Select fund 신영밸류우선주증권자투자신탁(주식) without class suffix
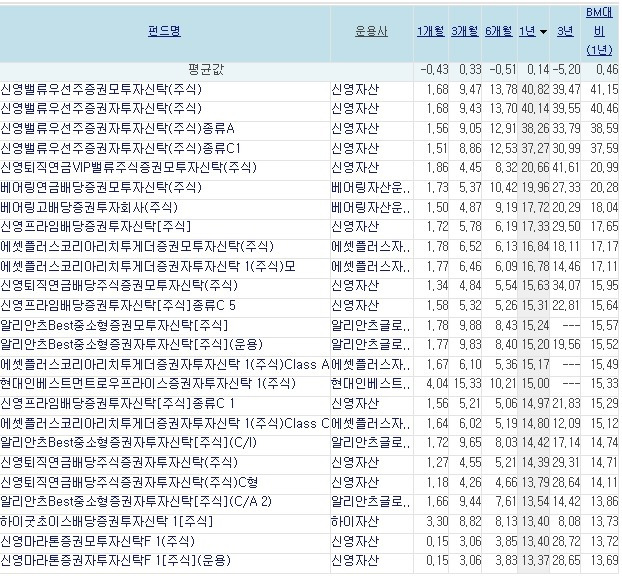Image resolution: width=622 pixels, height=576 pixels. 101,109
